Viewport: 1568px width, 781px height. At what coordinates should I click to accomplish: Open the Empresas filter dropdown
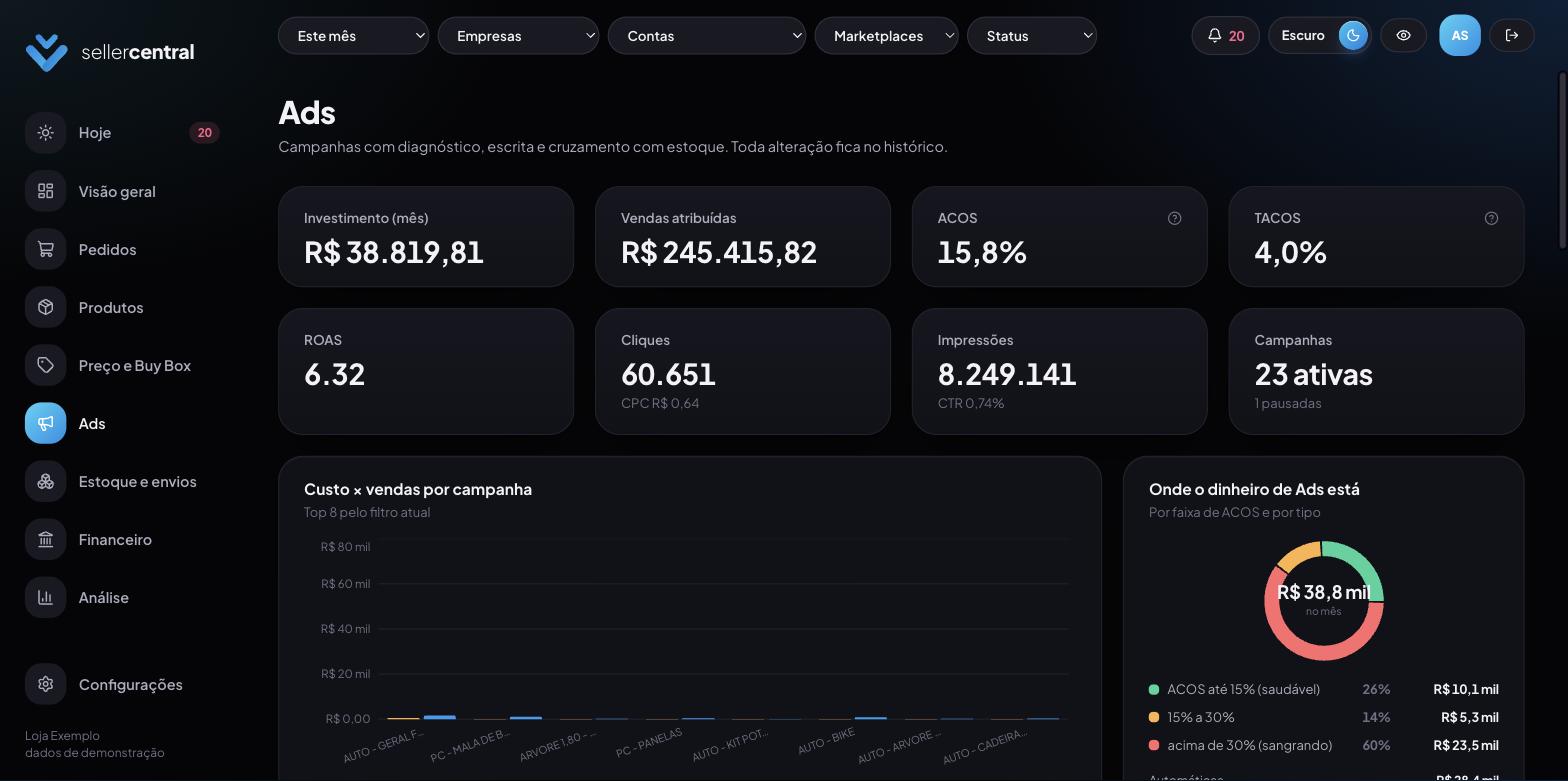pyautogui.click(x=518, y=35)
